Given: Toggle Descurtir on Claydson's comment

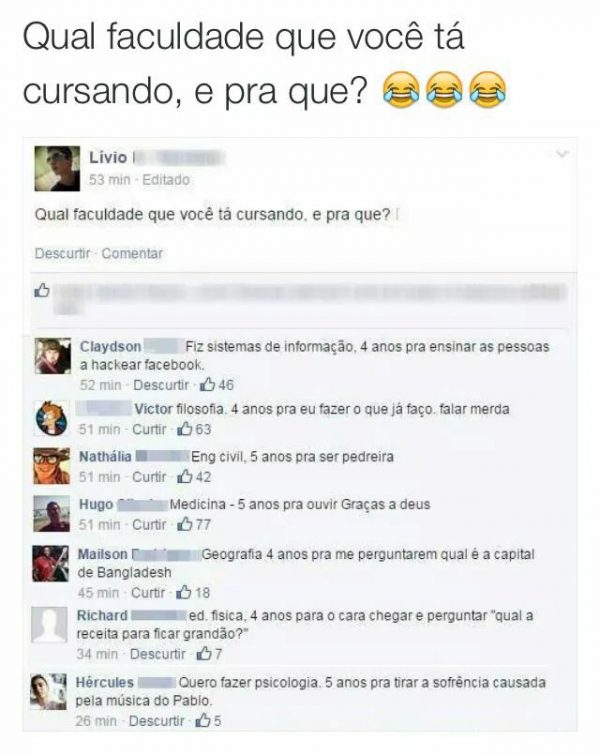Looking at the screenshot, I should [x=161, y=385].
